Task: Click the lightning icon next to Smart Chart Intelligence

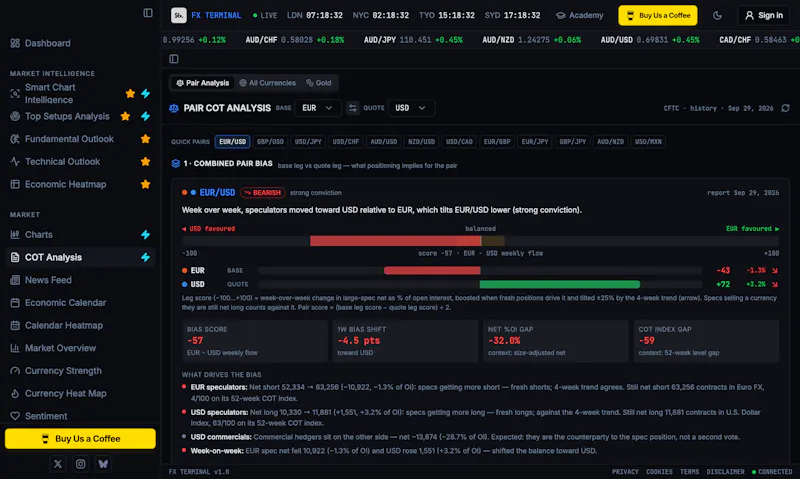Action: [x=145, y=93]
